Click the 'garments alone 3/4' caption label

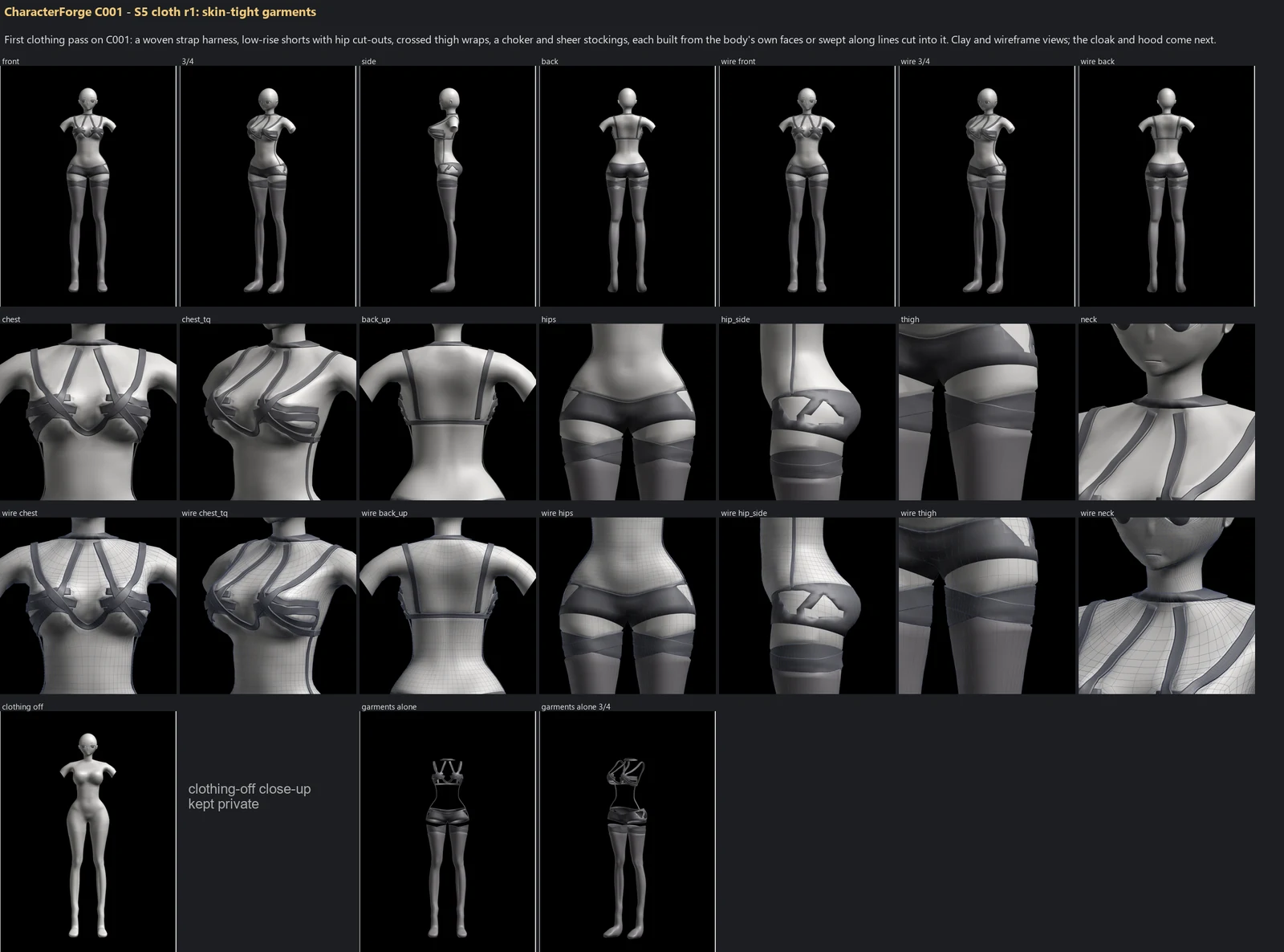(575, 706)
